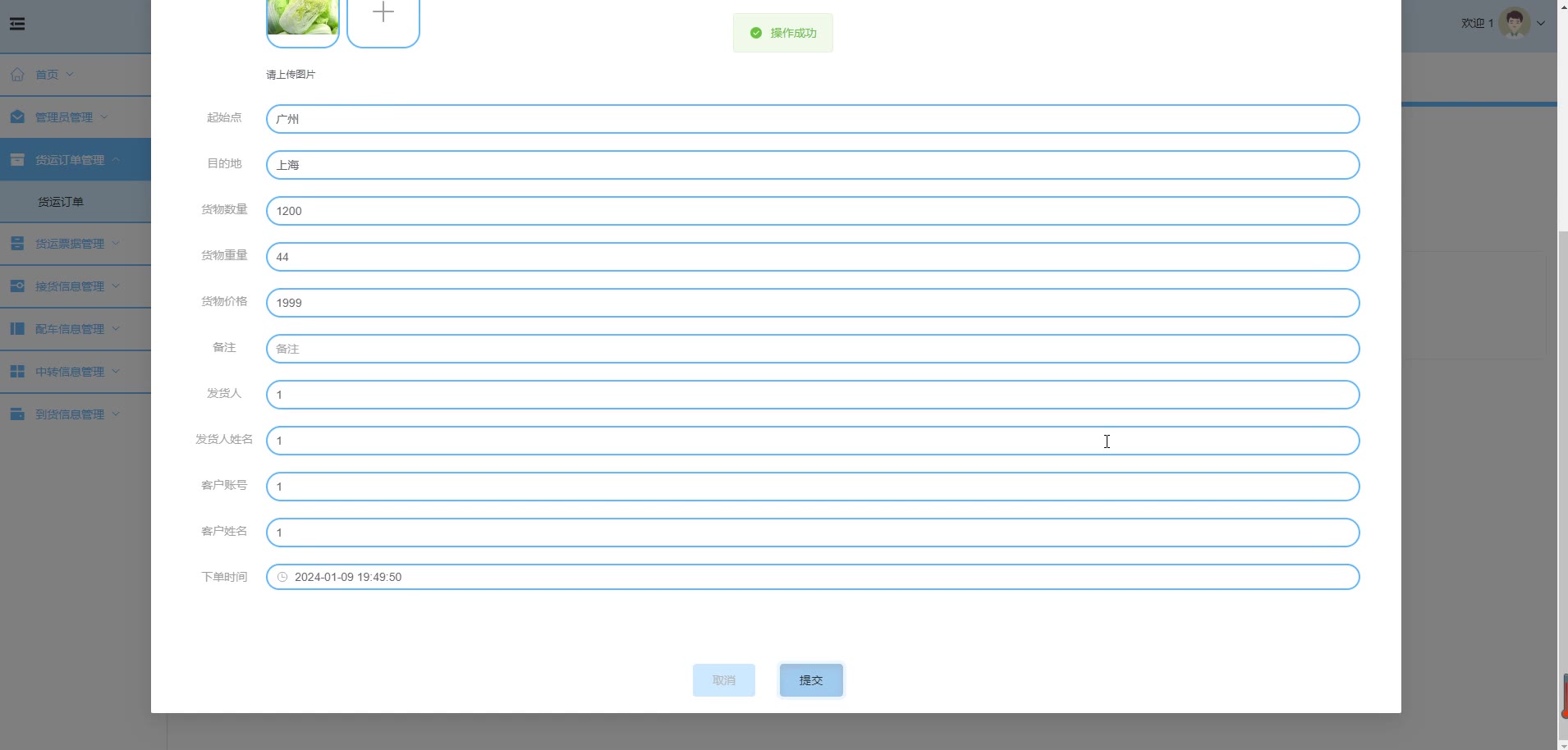This screenshot has height=750, width=1568.
Task: Open the 到货信息管理 menu item
Action: [x=76, y=414]
